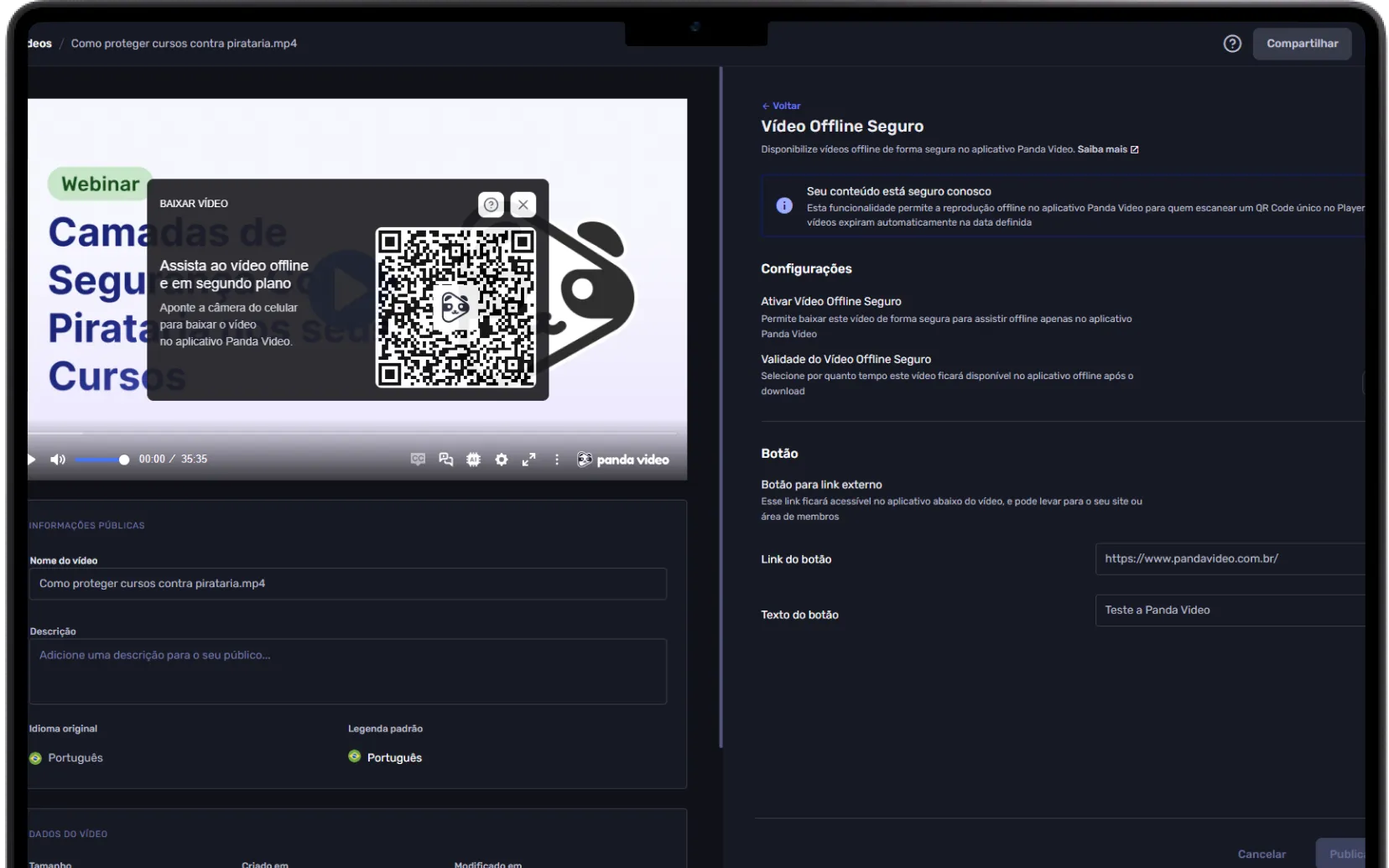
Task: Open the AI chip icon in player
Action: point(474,460)
